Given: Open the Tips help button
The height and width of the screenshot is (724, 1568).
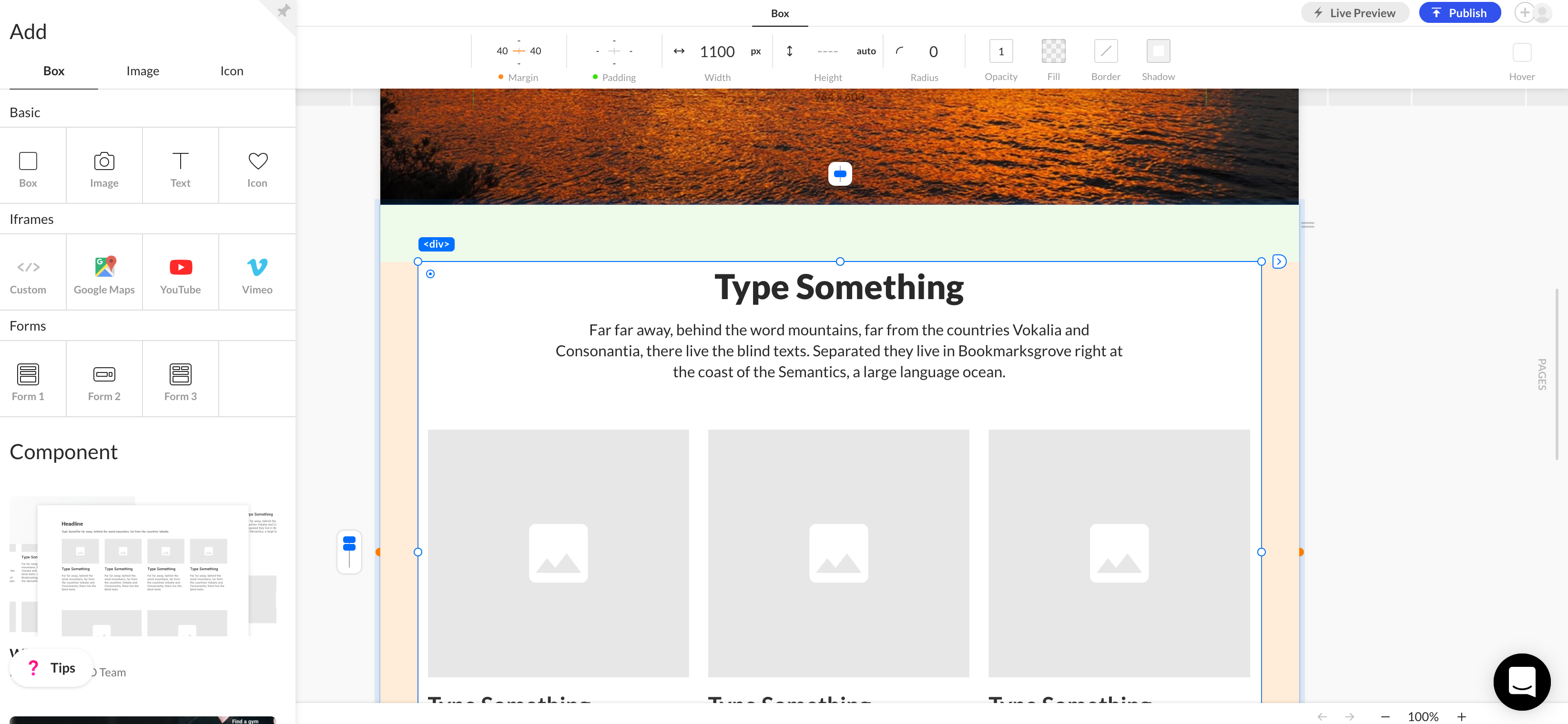Looking at the screenshot, I should pos(52,668).
